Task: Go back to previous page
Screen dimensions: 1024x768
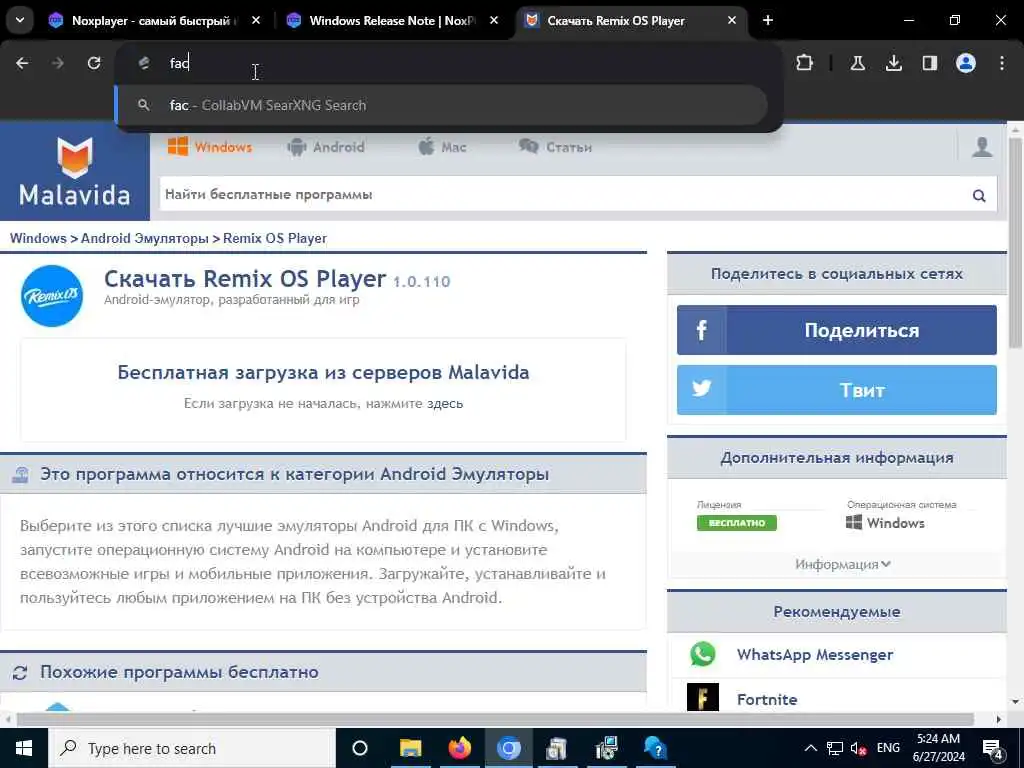Action: click(22, 63)
